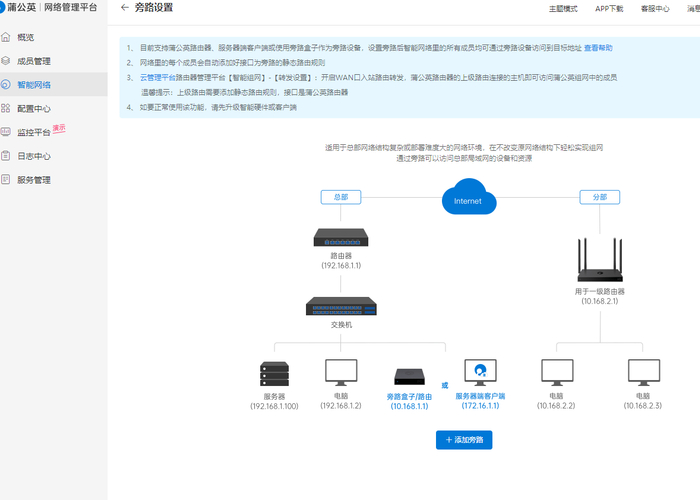The image size is (700, 500).
Task: Click the 分部 label box
Action: (x=600, y=197)
